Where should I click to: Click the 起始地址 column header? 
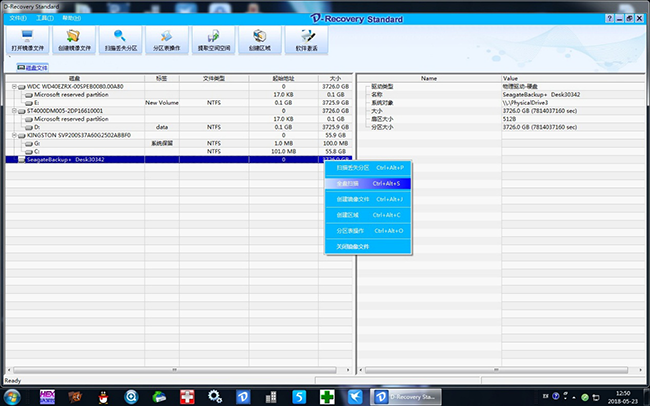[x=284, y=78]
